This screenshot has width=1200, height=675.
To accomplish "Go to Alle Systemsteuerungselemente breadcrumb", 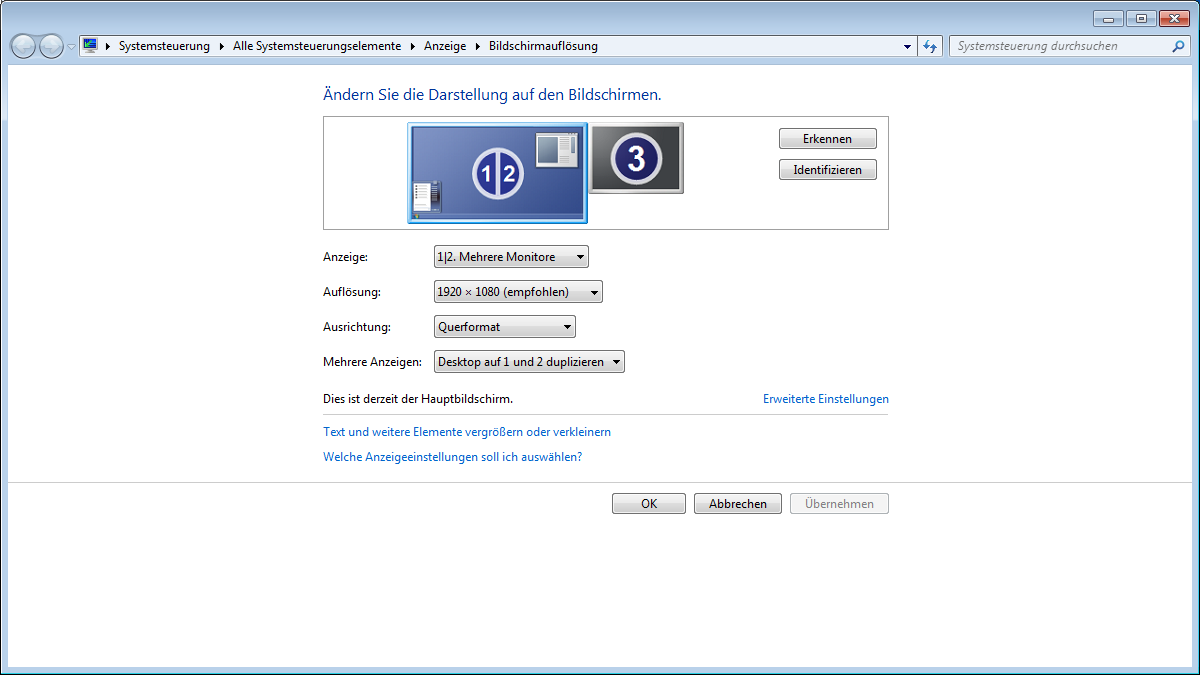I will pos(317,46).
